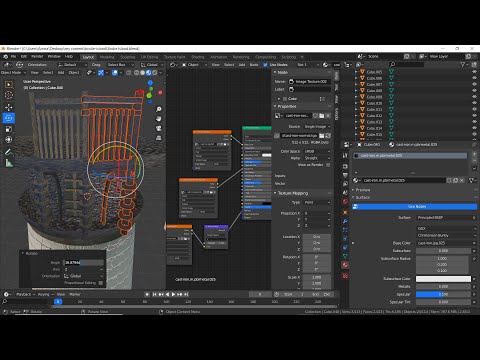
Task: Select the active Rotate tool
Action: click(x=9, y=118)
